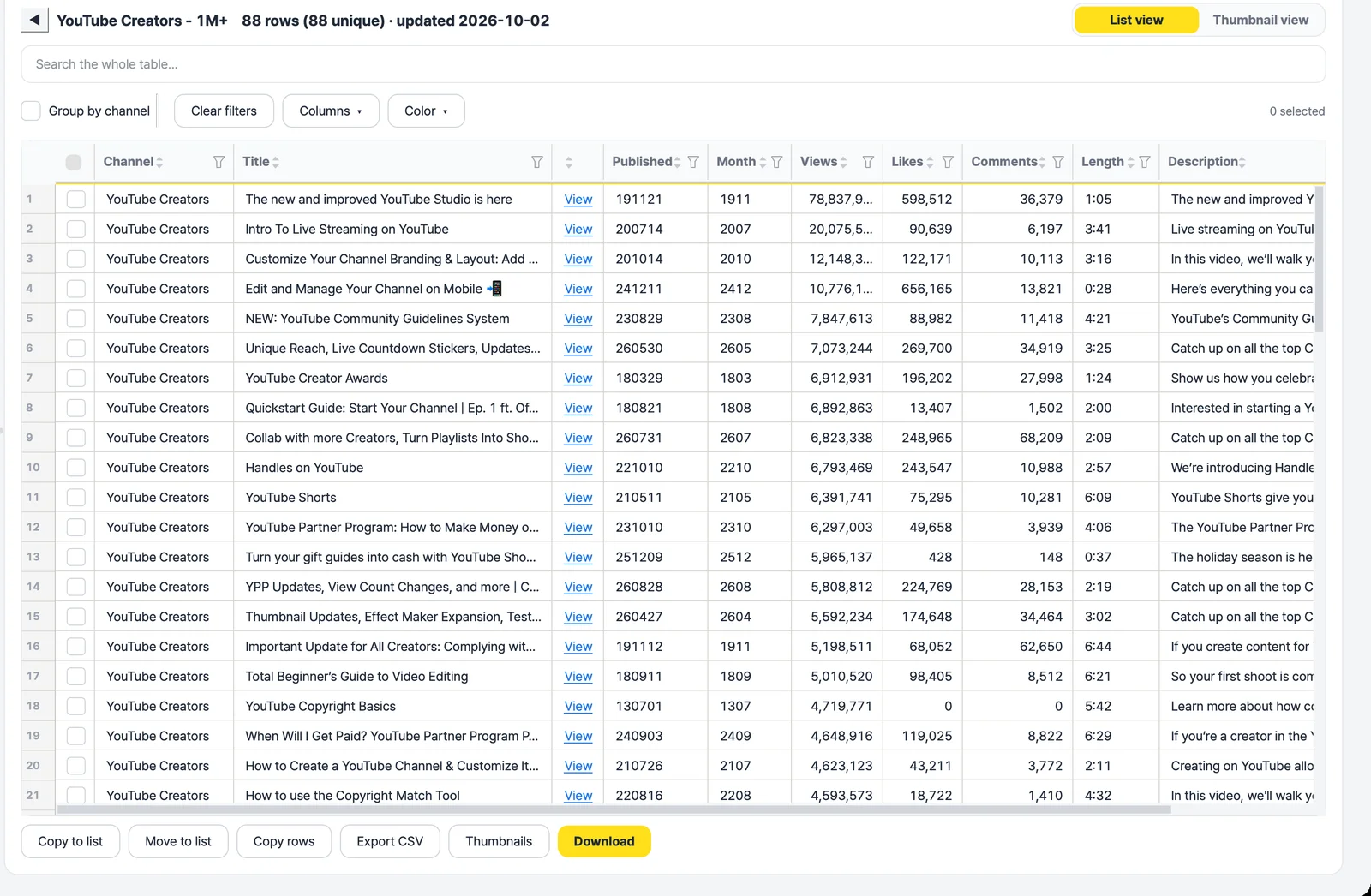Open the Views column filter icon

[x=868, y=162]
